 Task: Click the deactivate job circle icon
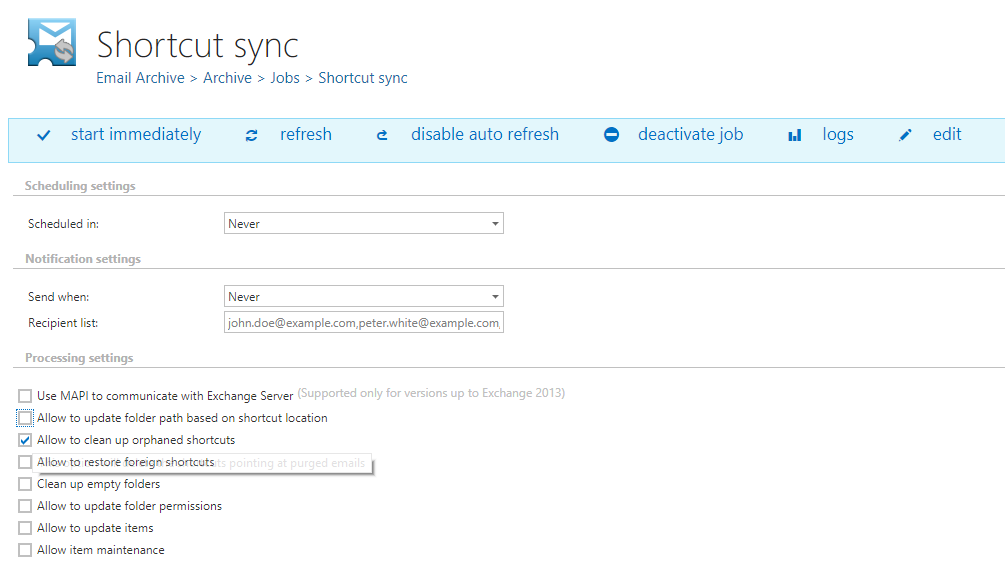coord(611,135)
